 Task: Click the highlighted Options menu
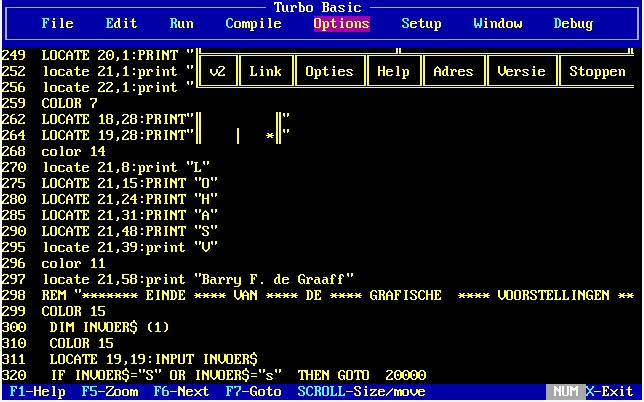(x=341, y=23)
